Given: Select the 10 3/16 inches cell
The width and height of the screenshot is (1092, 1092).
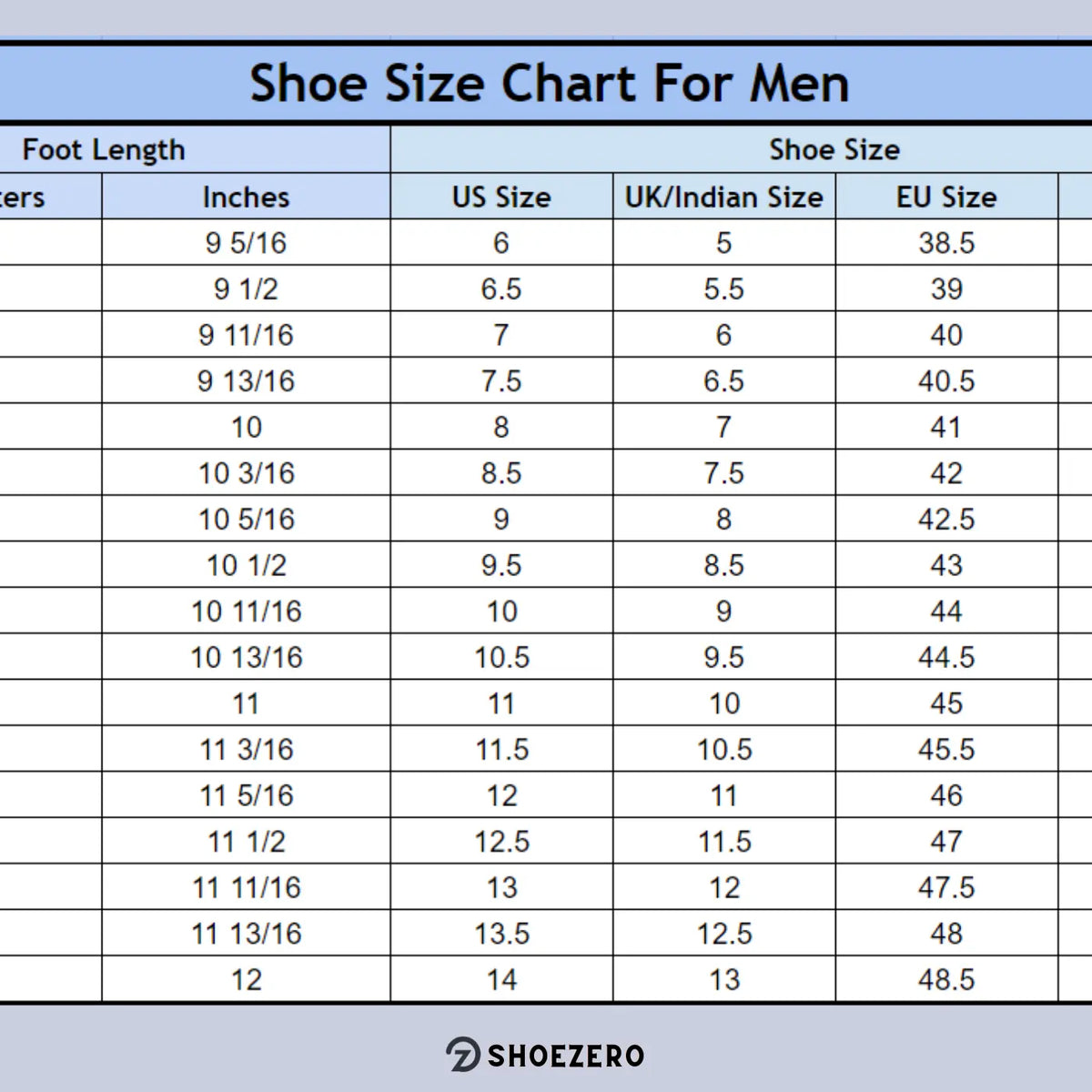Looking at the screenshot, I should click(246, 473).
